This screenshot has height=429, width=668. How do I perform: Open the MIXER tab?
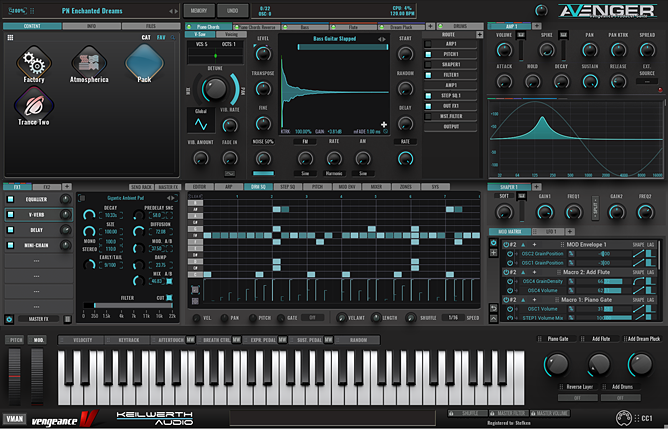376,187
